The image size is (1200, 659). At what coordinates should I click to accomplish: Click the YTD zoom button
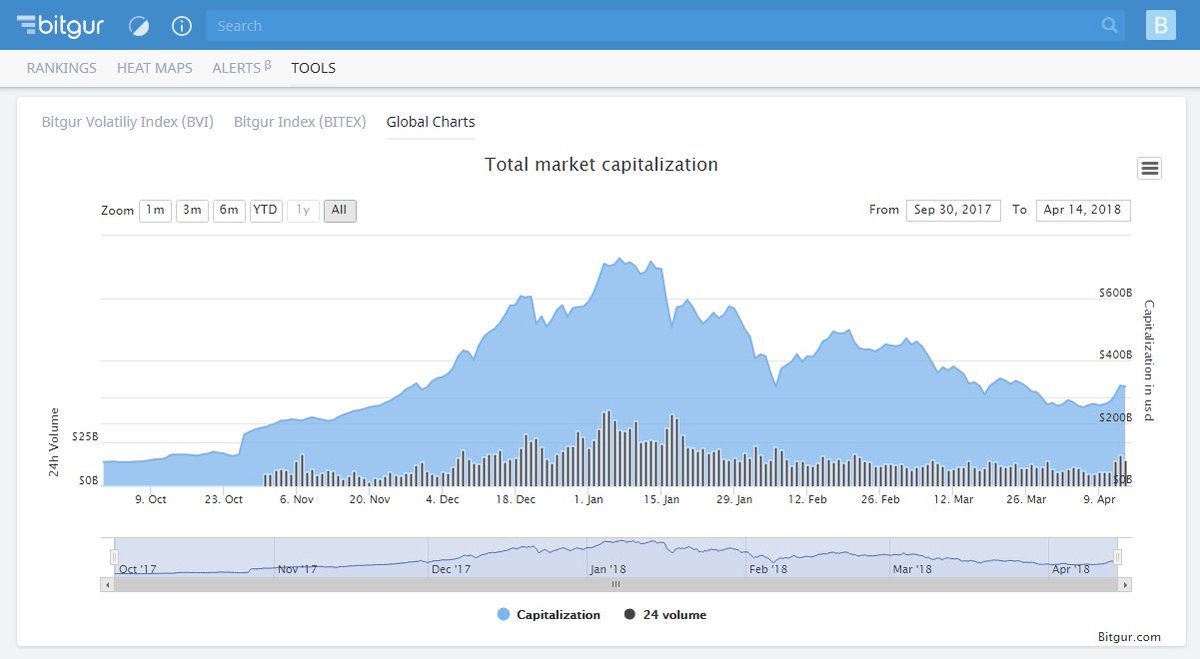[x=265, y=210]
